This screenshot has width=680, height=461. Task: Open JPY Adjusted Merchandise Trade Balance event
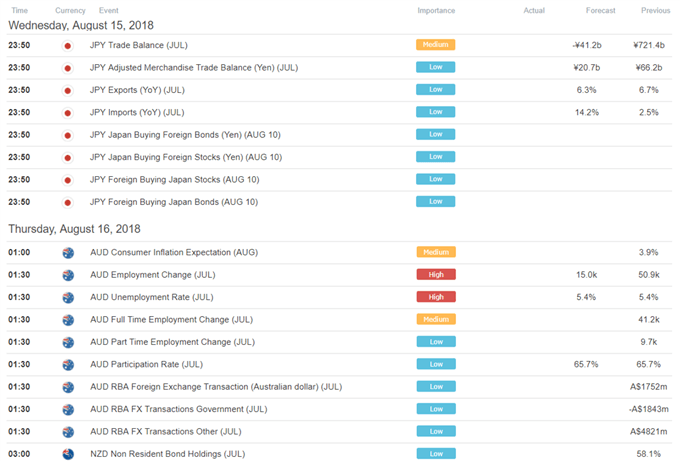[194, 68]
